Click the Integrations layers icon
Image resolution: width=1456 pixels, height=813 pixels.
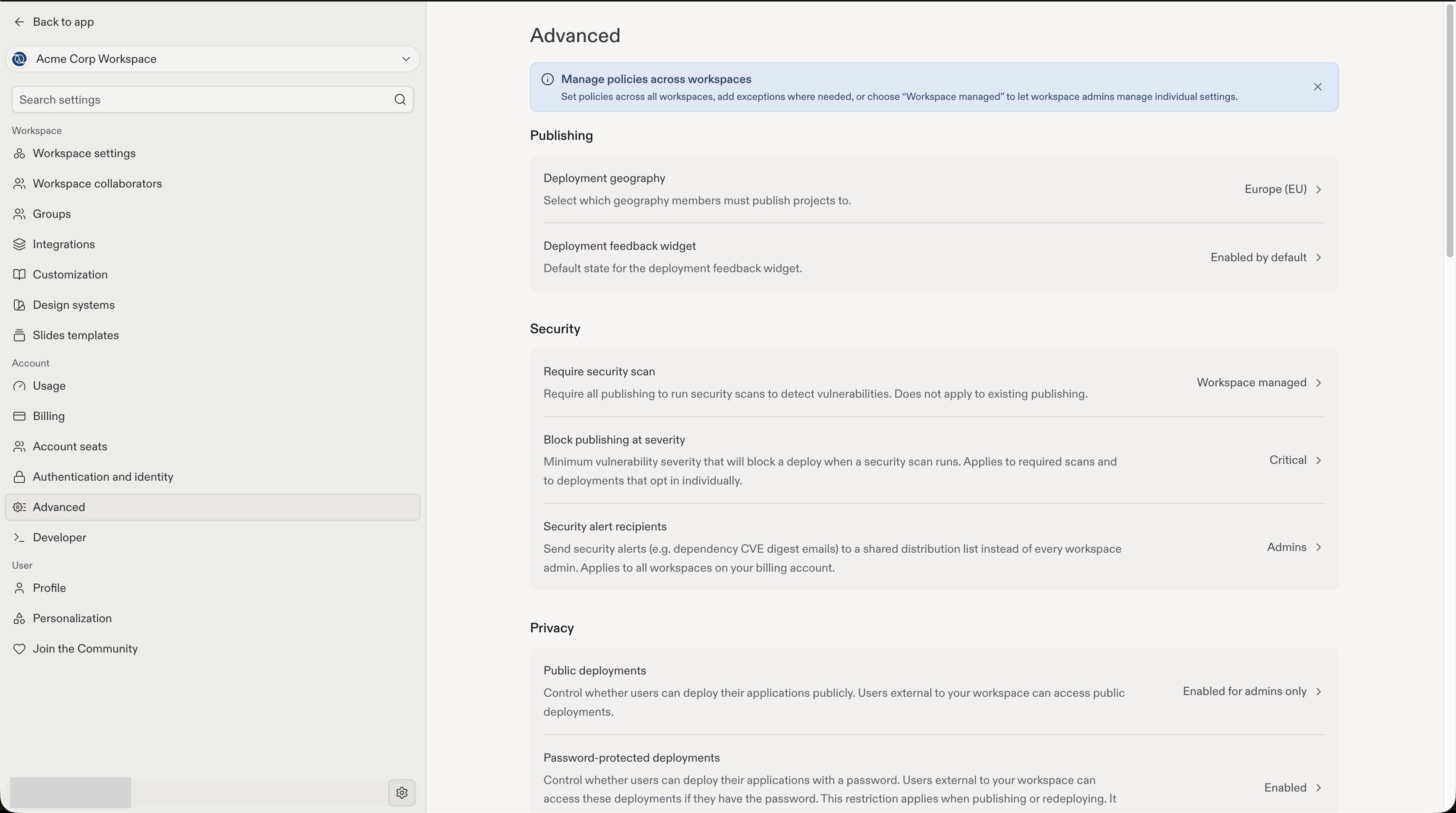(x=19, y=245)
